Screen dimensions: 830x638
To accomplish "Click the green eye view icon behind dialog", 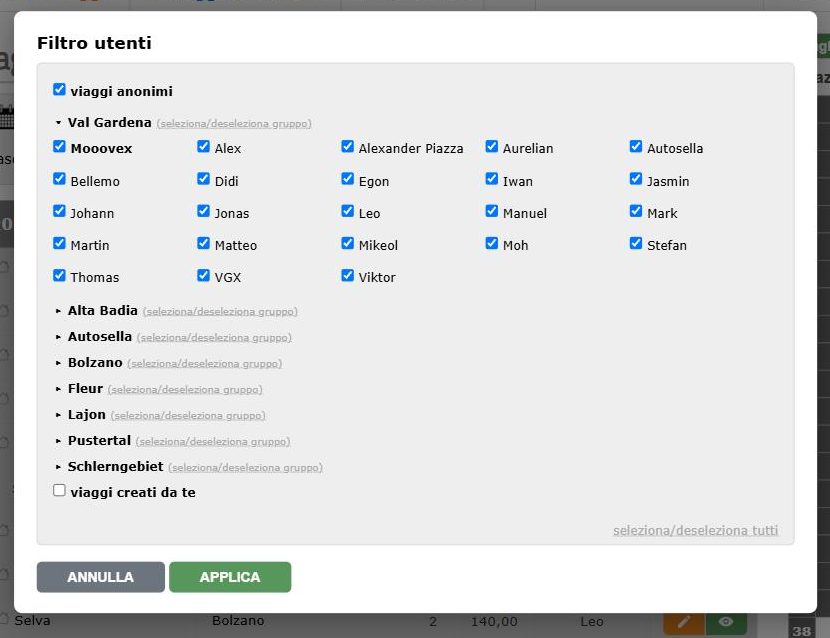I will point(726,622).
